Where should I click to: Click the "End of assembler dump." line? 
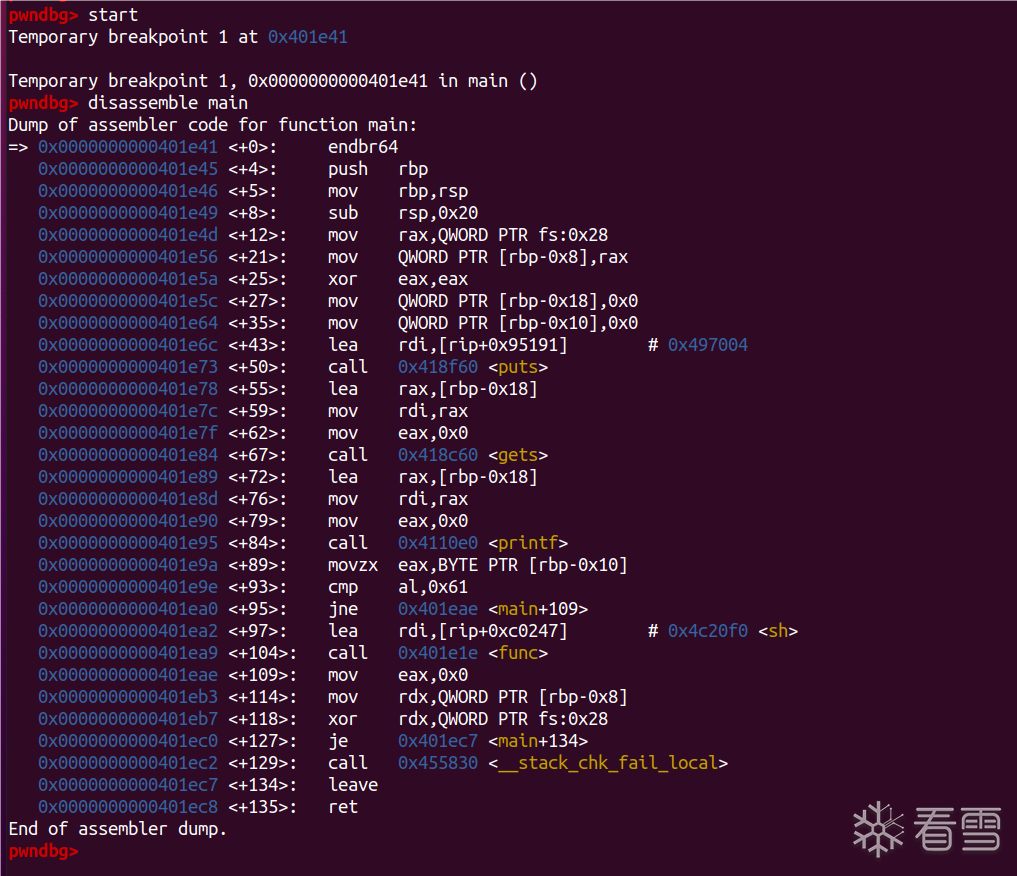pos(118,829)
